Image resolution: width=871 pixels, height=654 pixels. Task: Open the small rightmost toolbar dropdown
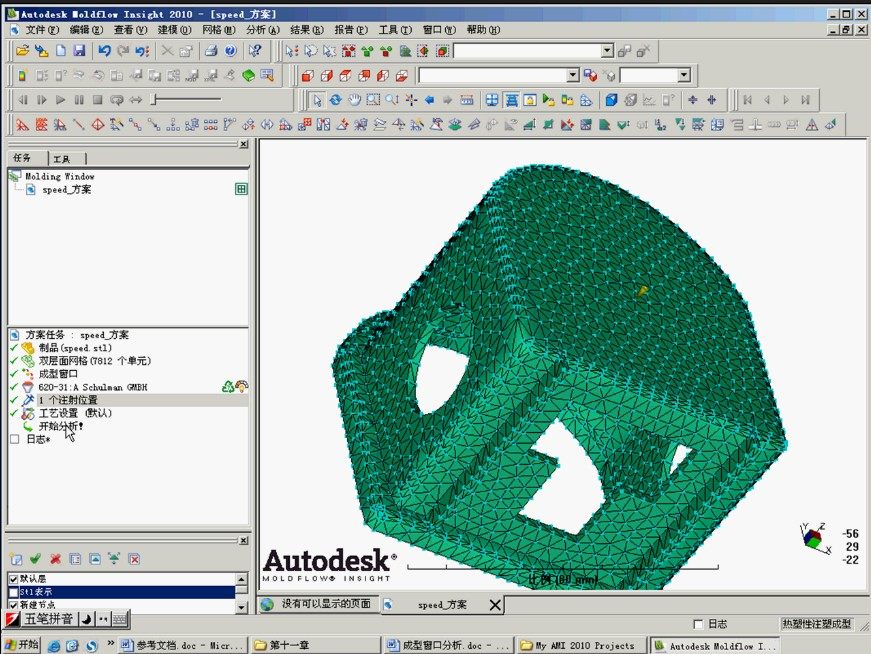pyautogui.click(x=684, y=75)
